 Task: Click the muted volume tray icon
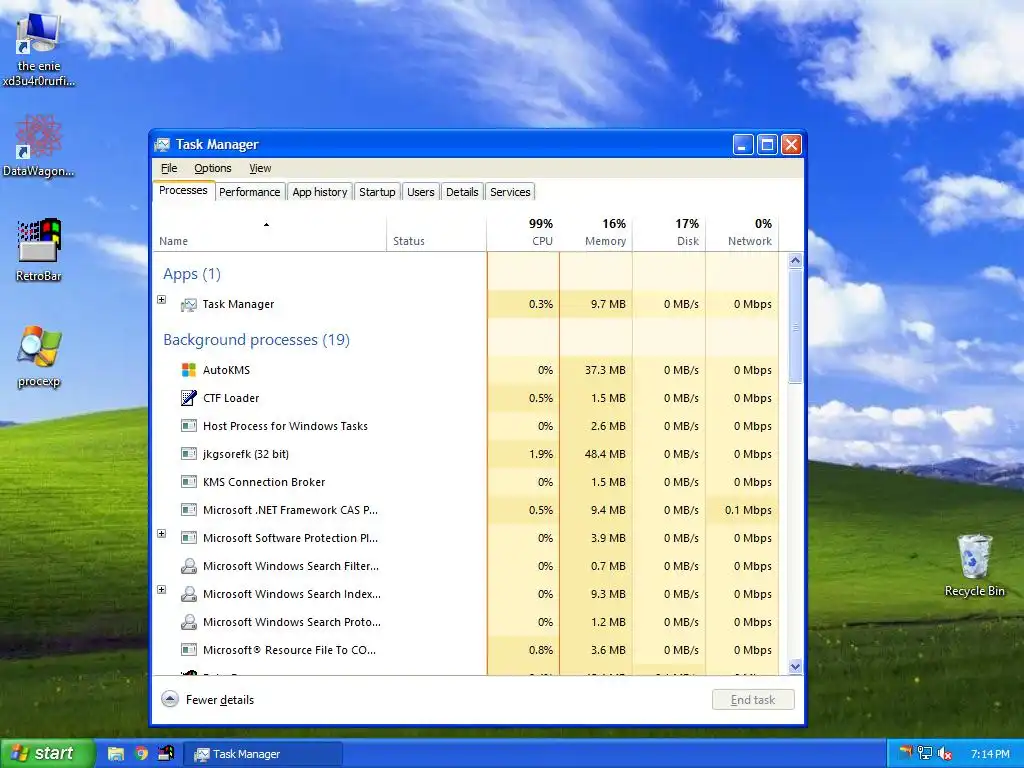[944, 754]
